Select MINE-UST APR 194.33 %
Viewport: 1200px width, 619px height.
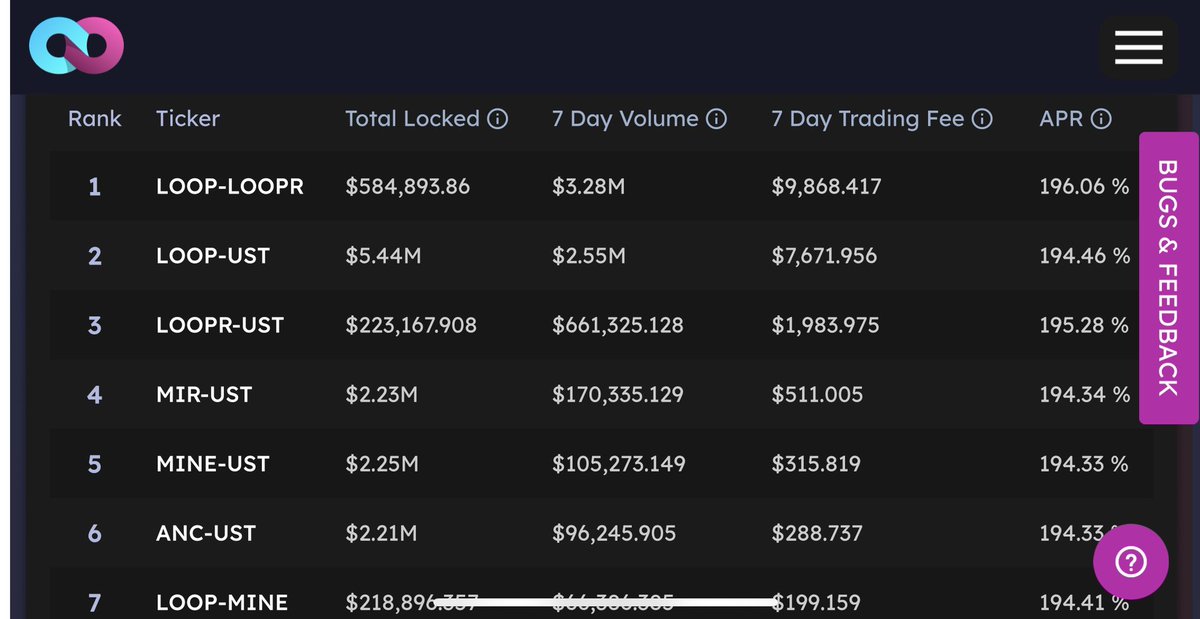click(1084, 464)
